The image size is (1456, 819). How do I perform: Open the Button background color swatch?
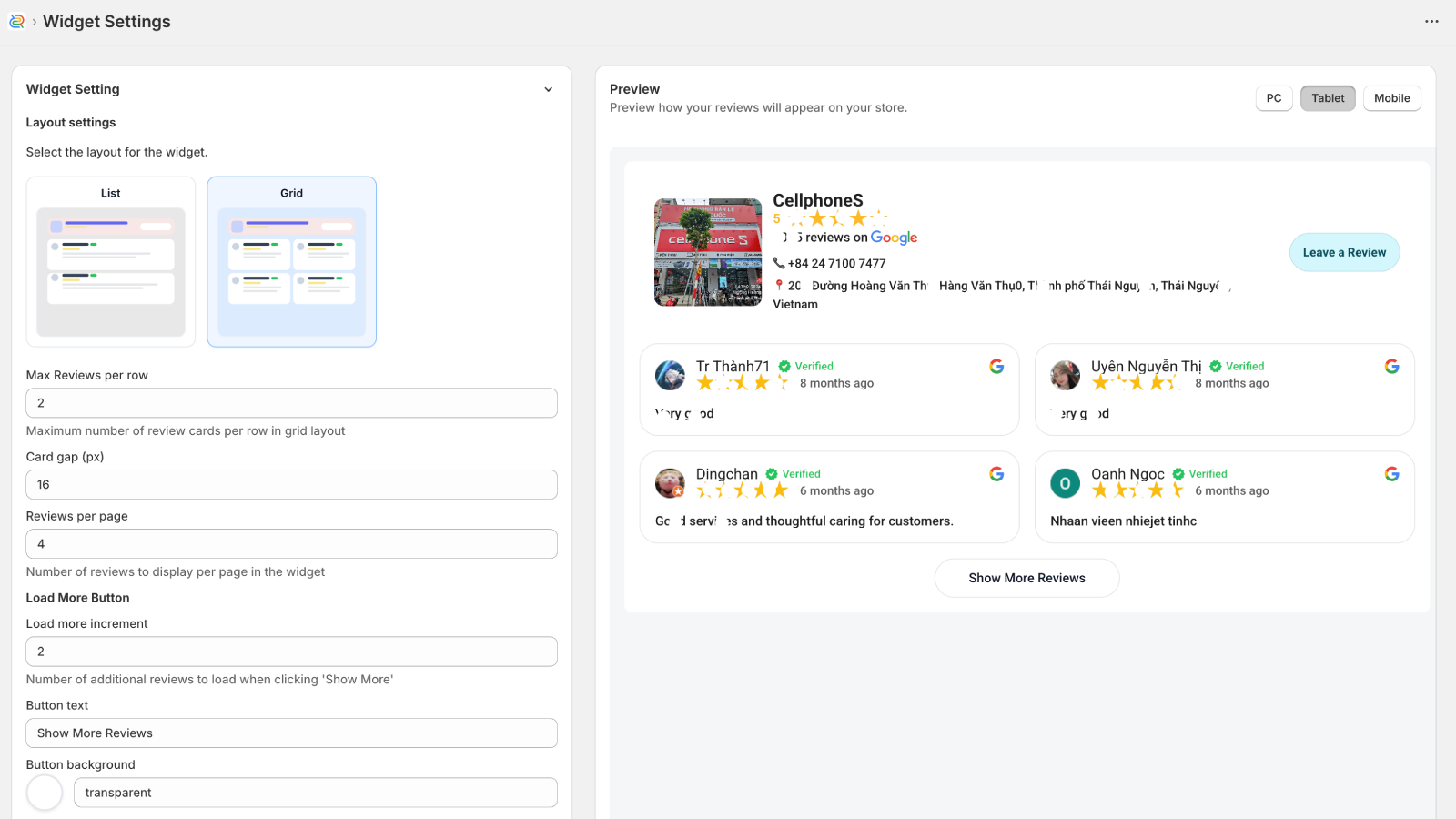coord(44,793)
